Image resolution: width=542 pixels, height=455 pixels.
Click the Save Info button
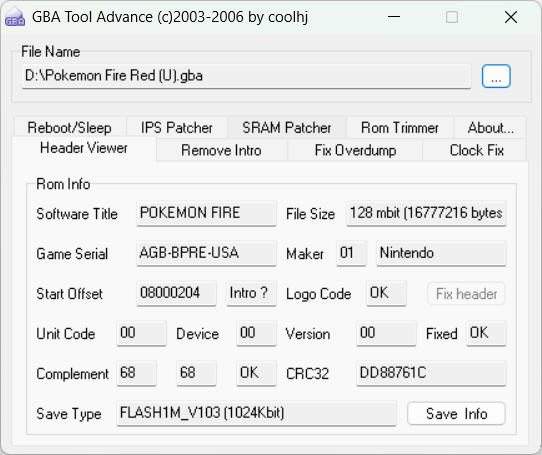click(x=456, y=414)
